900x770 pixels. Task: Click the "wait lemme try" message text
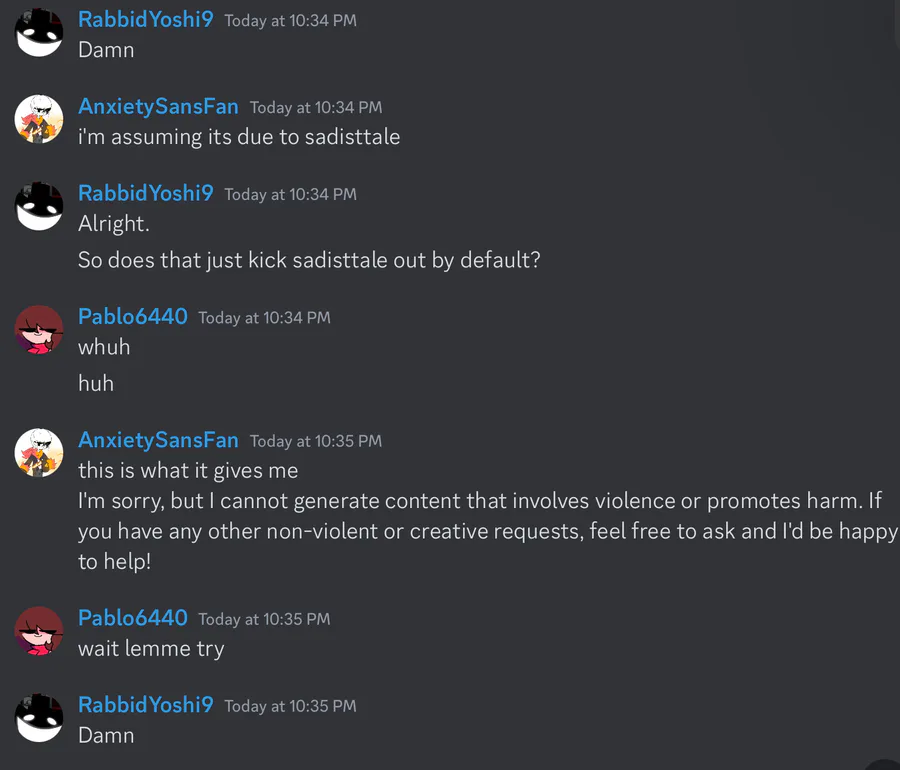click(151, 648)
